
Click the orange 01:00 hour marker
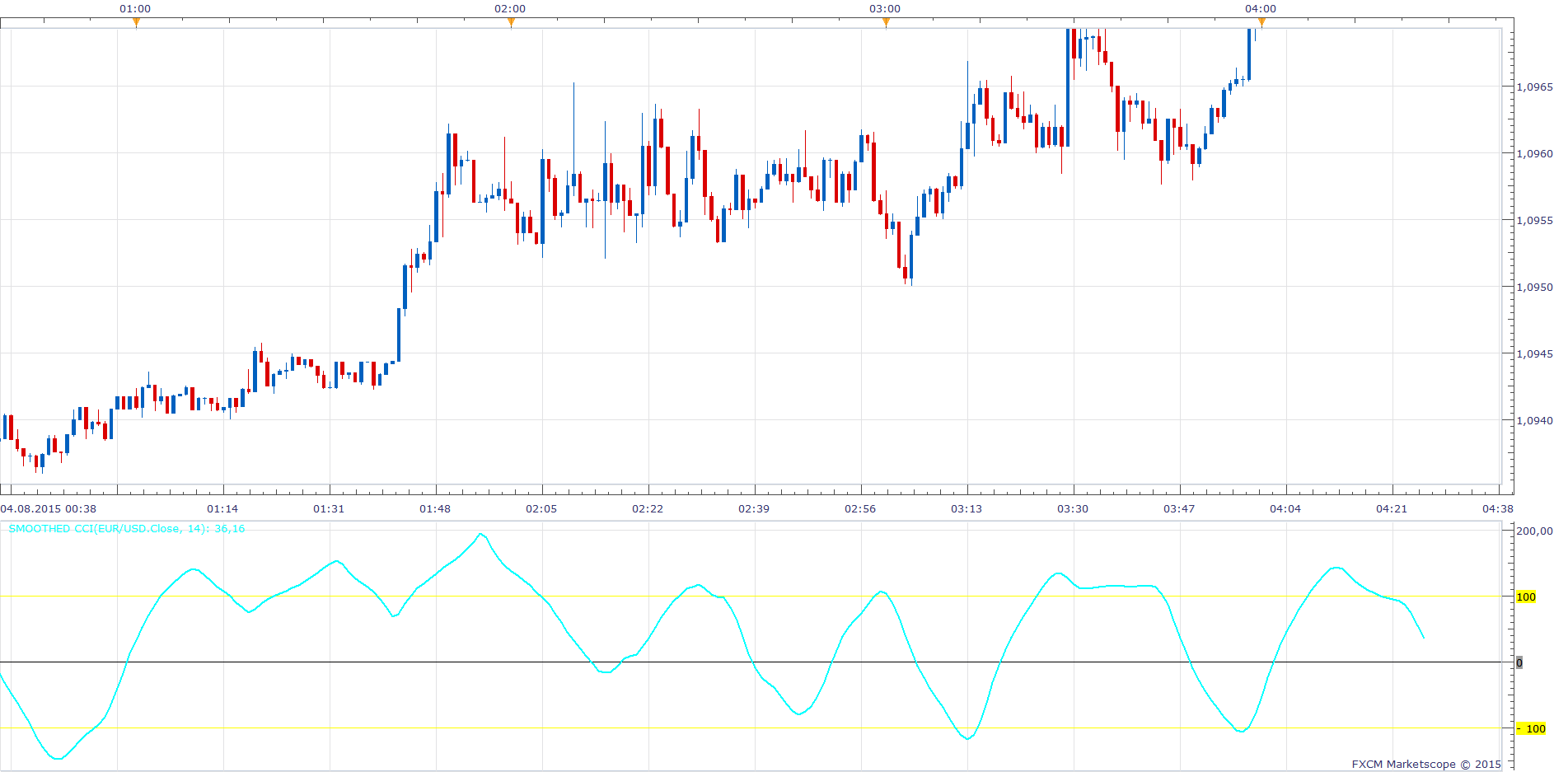point(136,22)
